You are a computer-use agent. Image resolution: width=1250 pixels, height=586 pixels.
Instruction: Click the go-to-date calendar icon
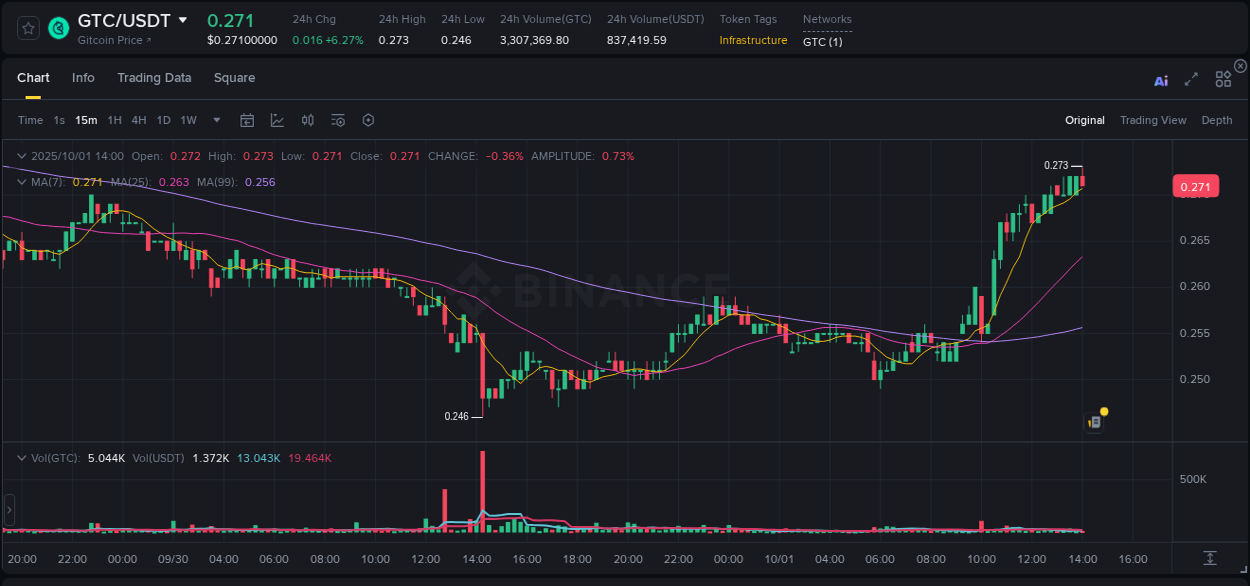(247, 120)
